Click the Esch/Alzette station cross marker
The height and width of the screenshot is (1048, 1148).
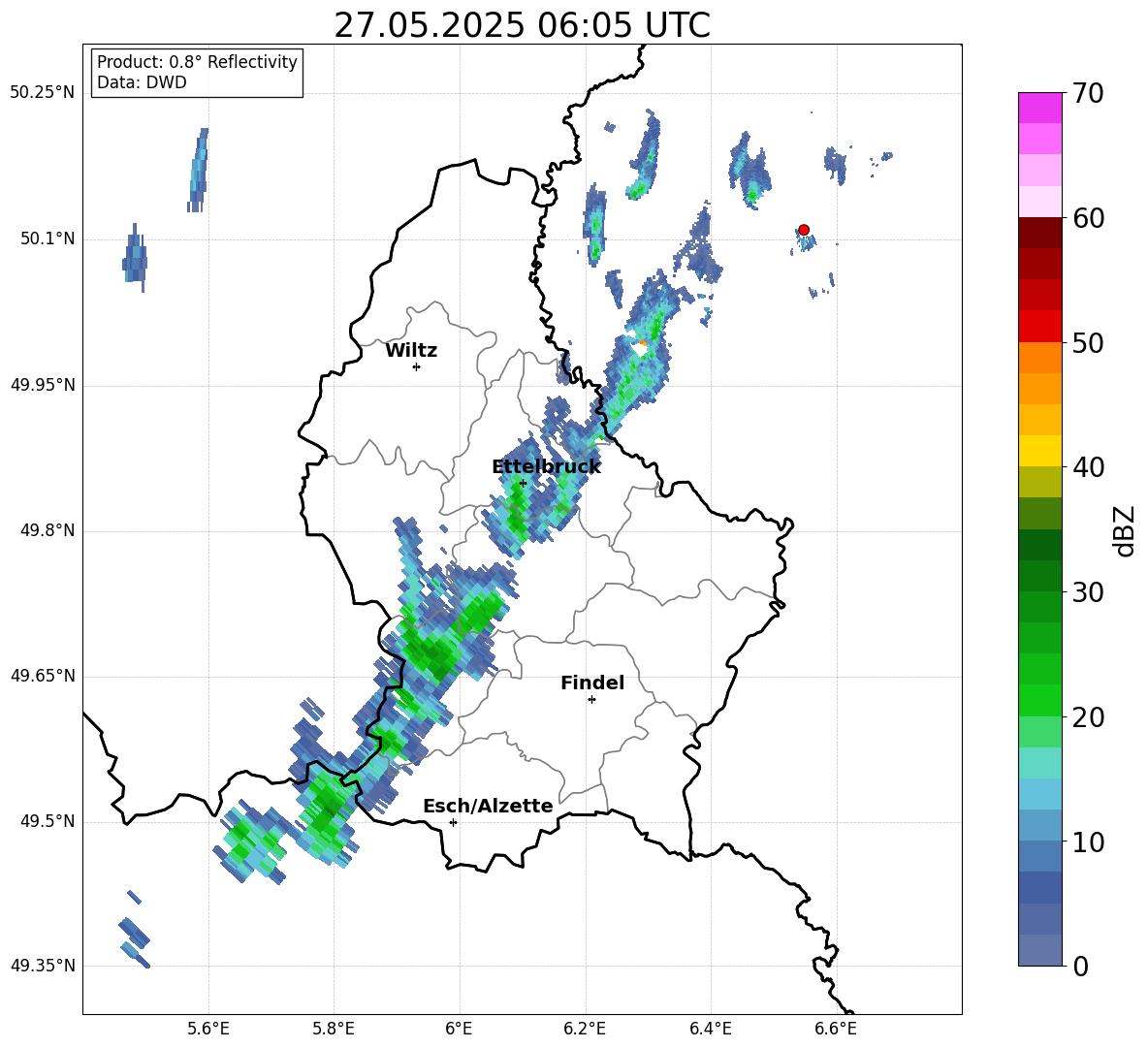[453, 822]
